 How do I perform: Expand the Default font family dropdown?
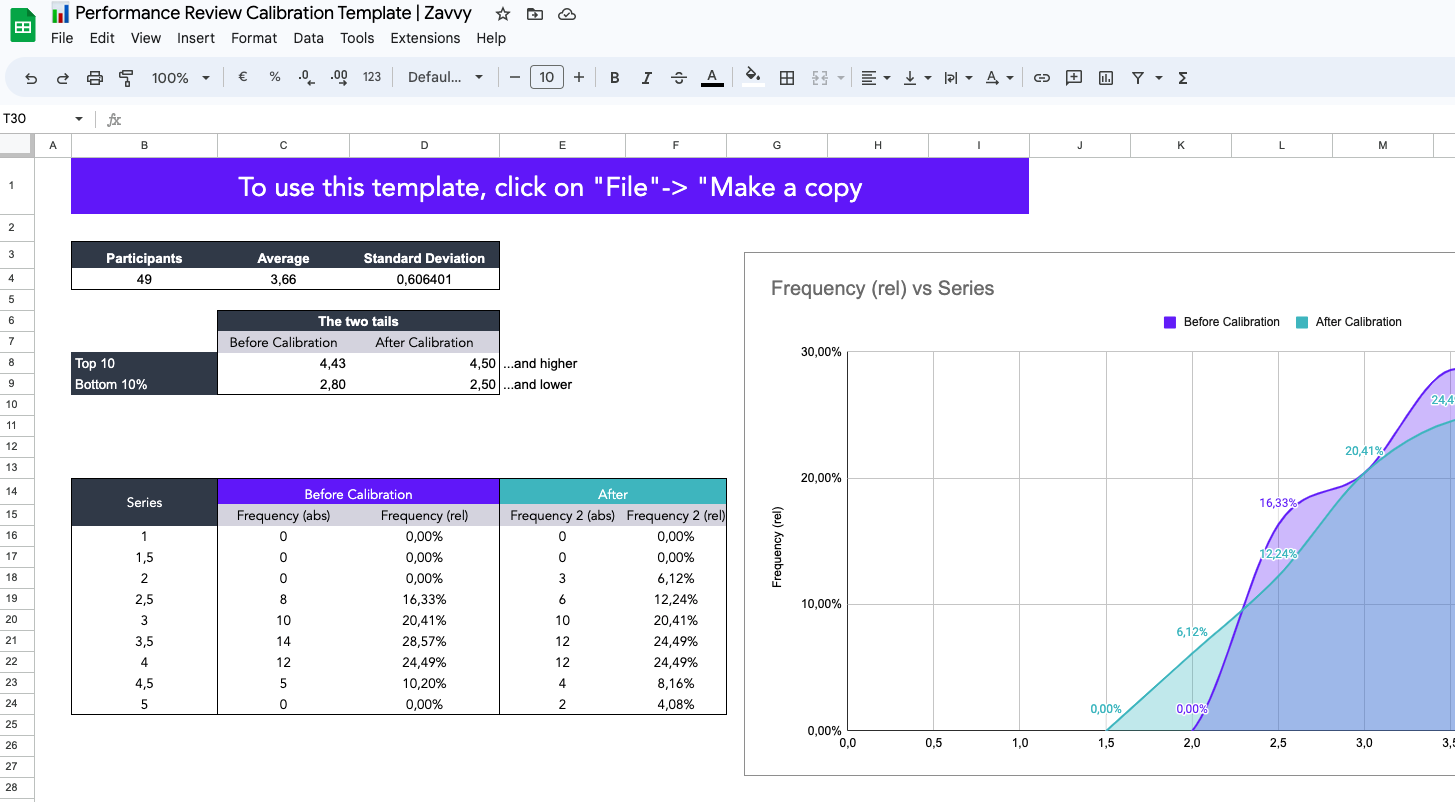click(x=446, y=78)
